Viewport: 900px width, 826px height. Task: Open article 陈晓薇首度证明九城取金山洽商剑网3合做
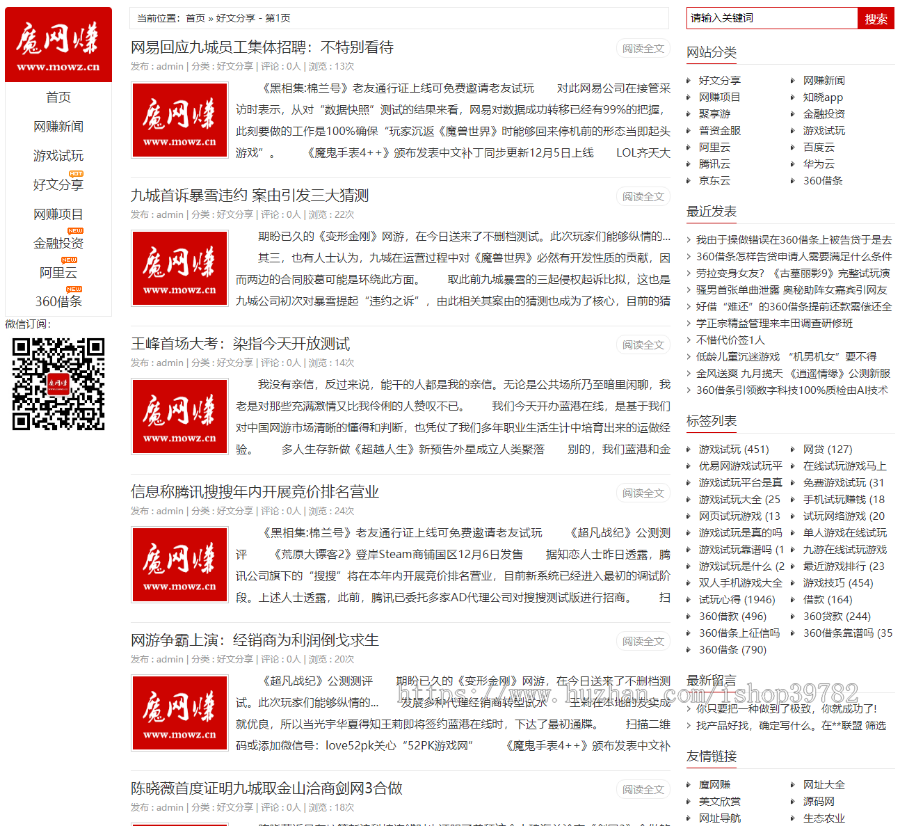(266, 788)
